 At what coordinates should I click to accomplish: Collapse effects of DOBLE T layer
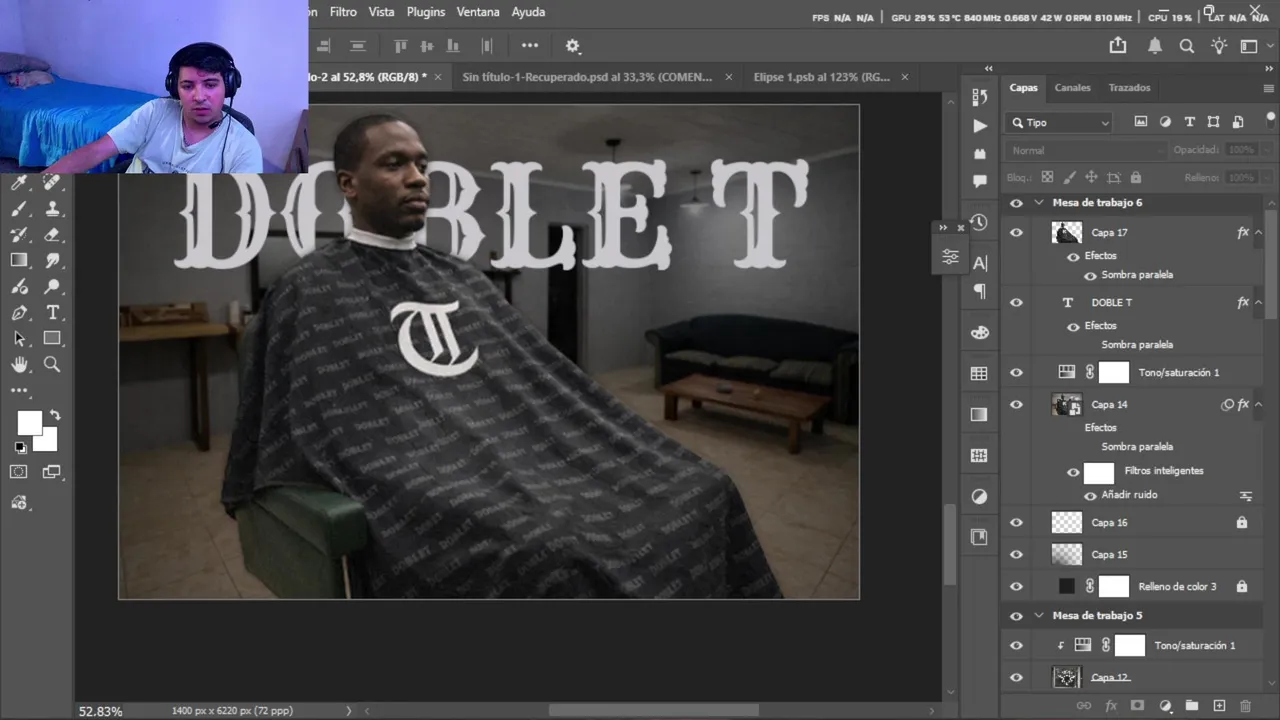click(x=1258, y=303)
